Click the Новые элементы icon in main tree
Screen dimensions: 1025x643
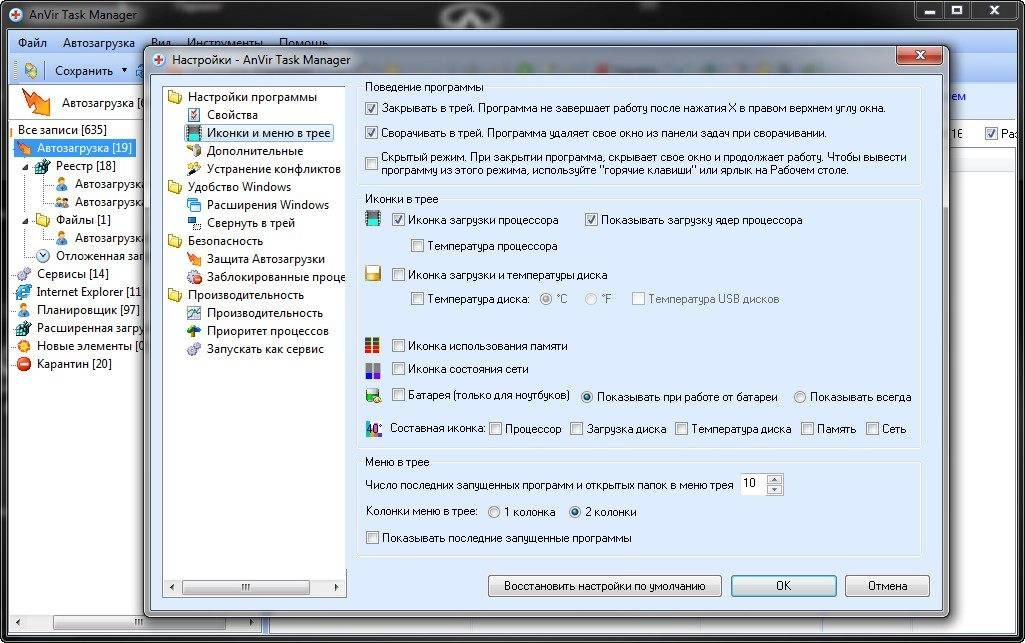point(24,346)
